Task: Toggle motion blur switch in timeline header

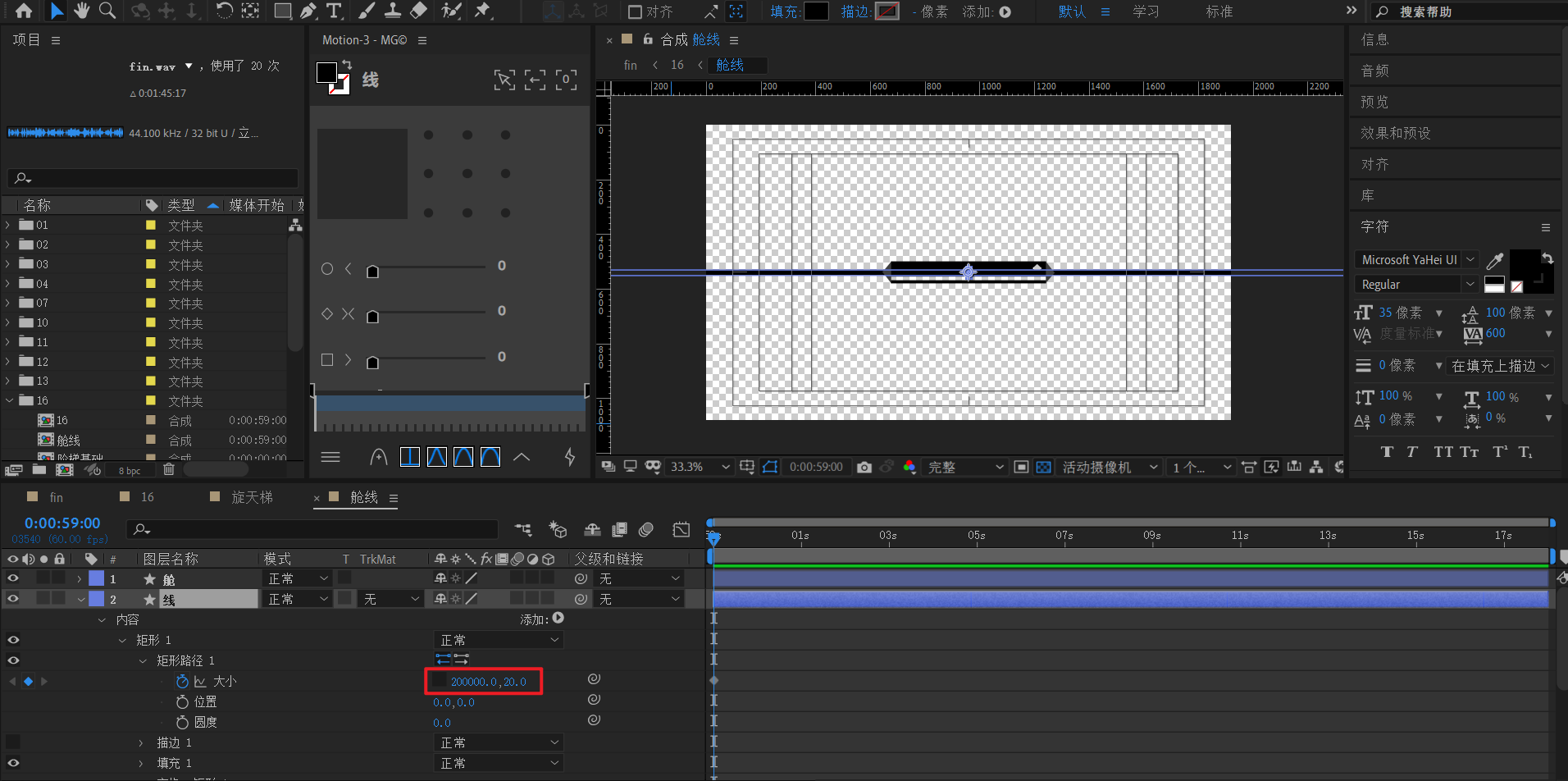Action: [x=646, y=529]
